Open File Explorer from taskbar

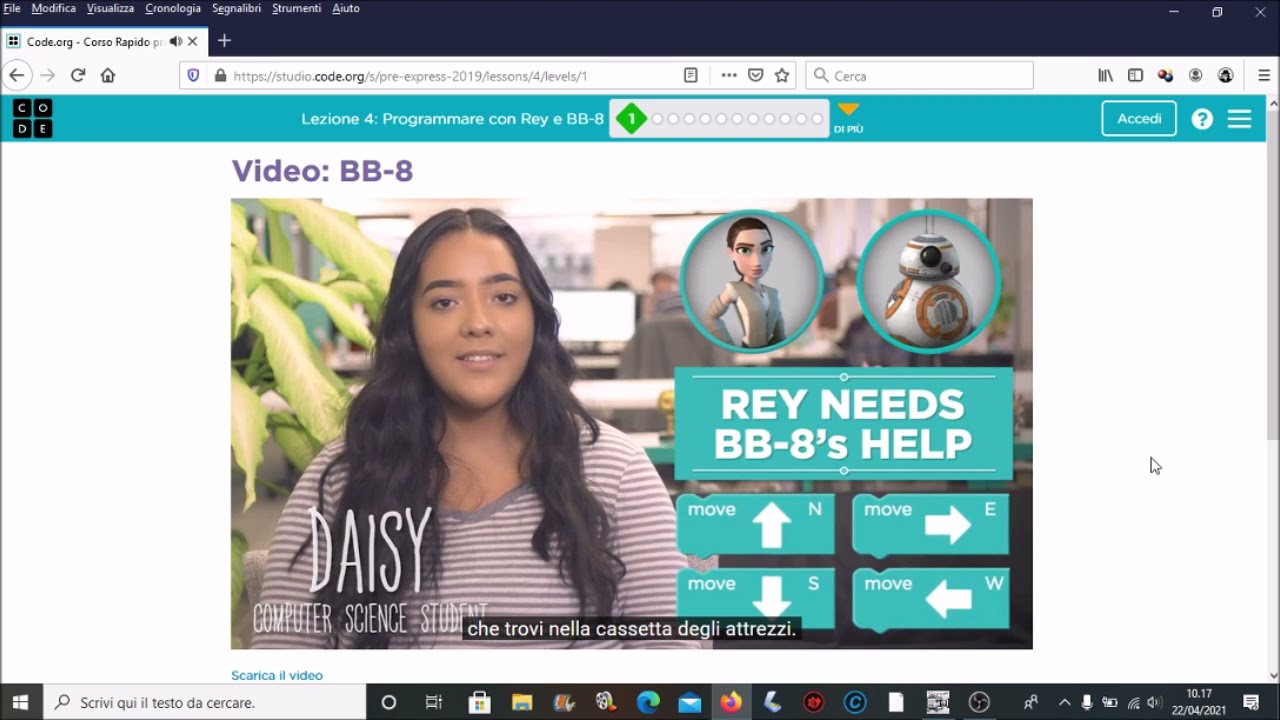coord(522,702)
